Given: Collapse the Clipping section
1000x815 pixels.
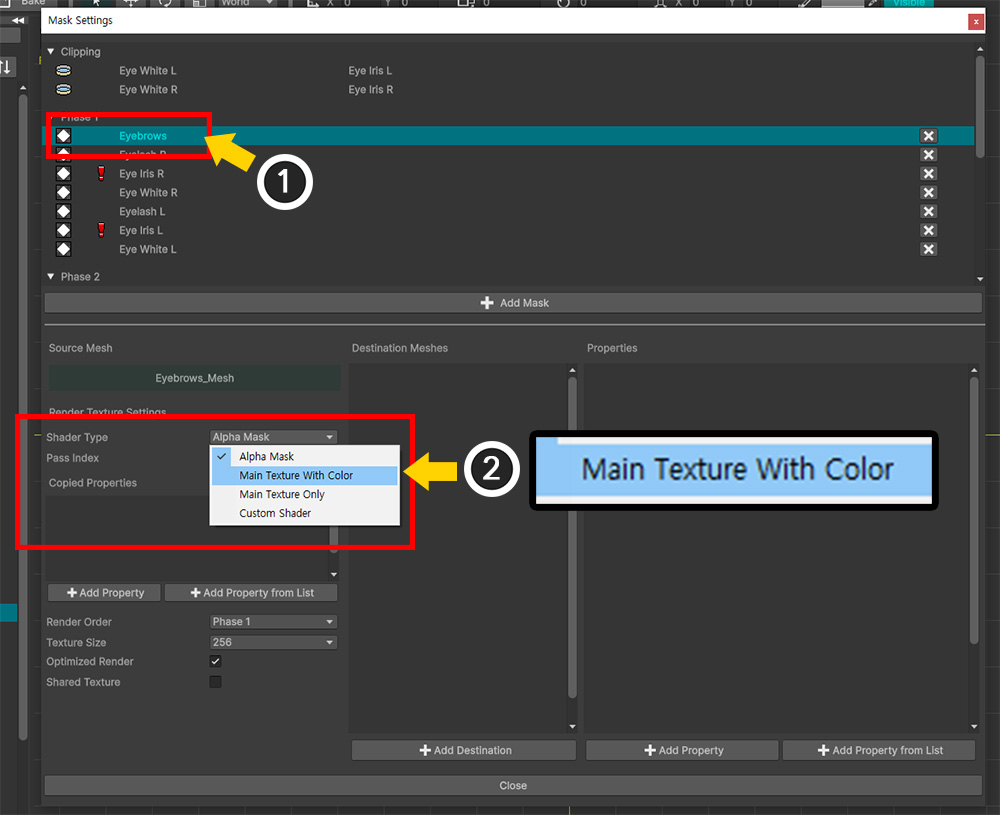Looking at the screenshot, I should click(51, 51).
